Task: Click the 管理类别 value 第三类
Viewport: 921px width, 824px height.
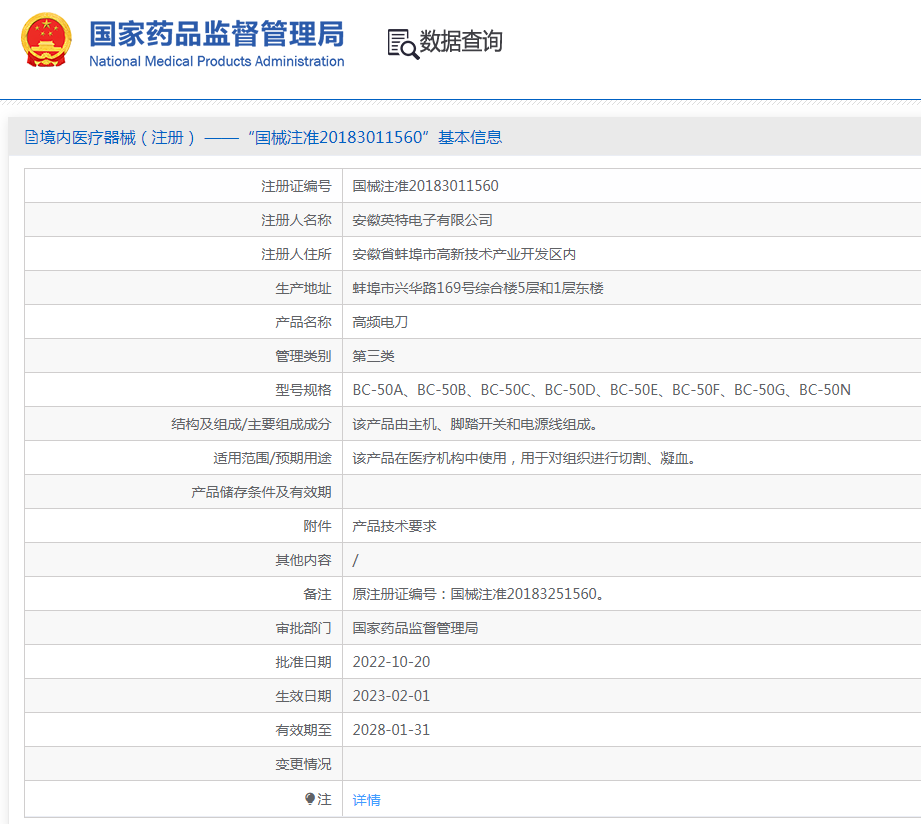Action: 373,356
